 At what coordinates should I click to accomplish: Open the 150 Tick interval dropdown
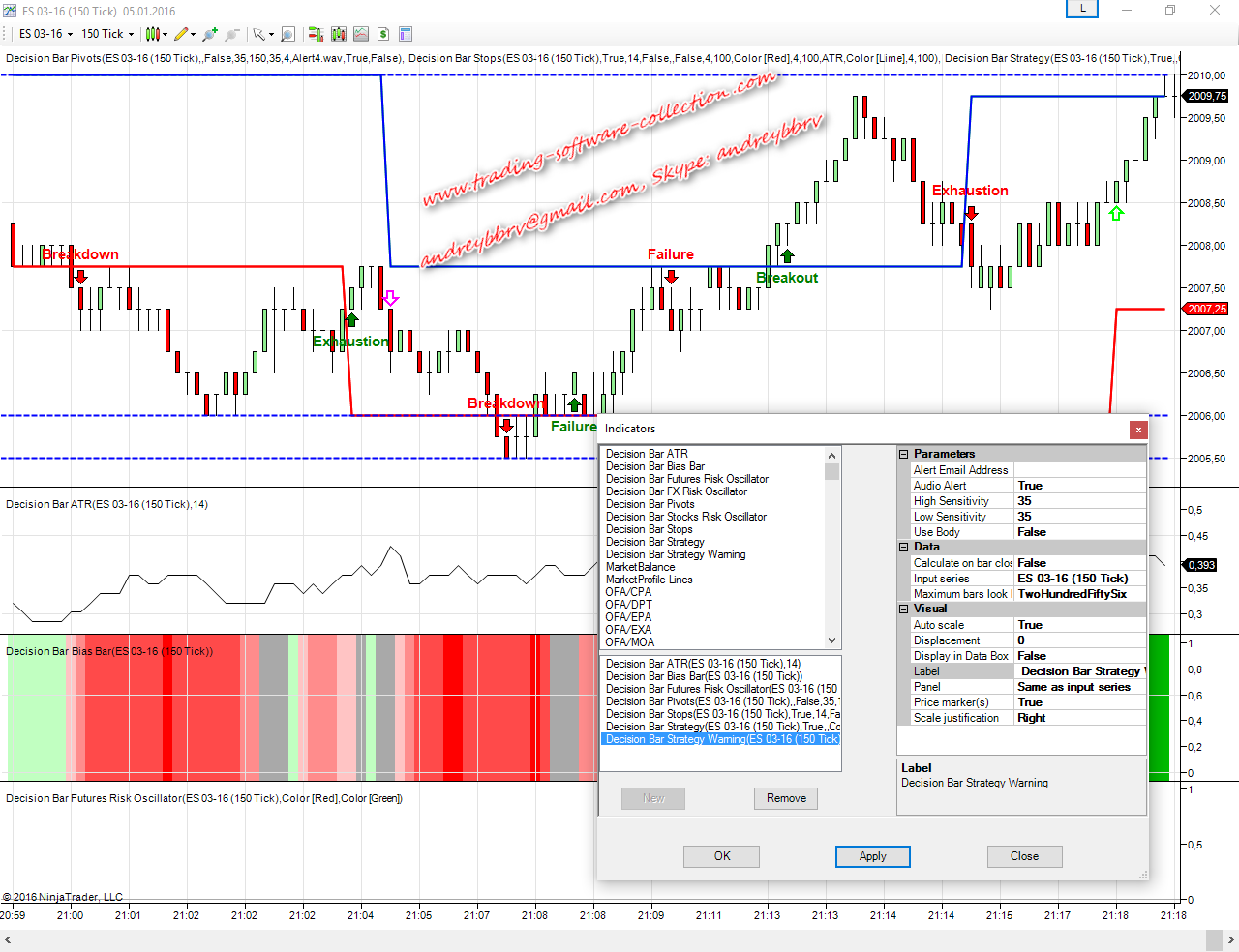coord(106,34)
